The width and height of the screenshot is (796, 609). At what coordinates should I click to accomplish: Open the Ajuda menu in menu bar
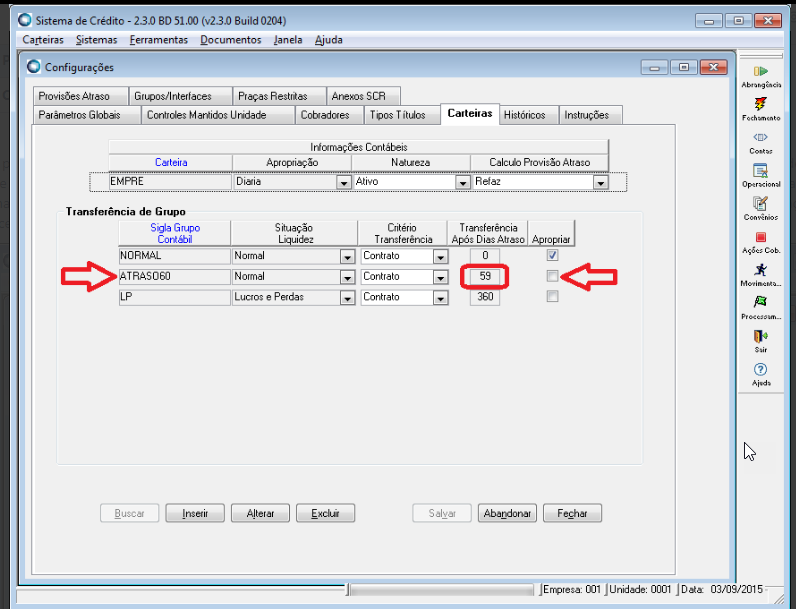328,40
